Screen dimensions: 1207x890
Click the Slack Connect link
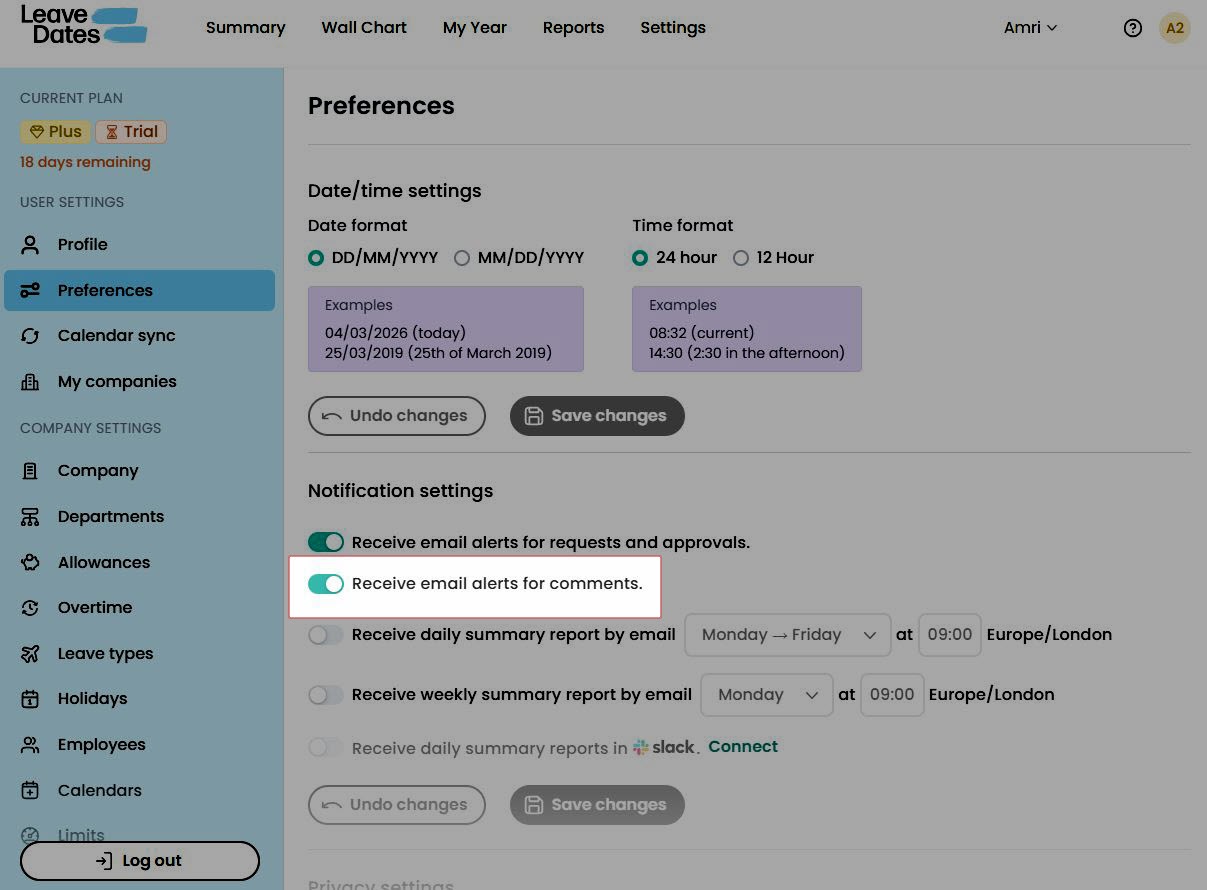pyautogui.click(x=743, y=747)
